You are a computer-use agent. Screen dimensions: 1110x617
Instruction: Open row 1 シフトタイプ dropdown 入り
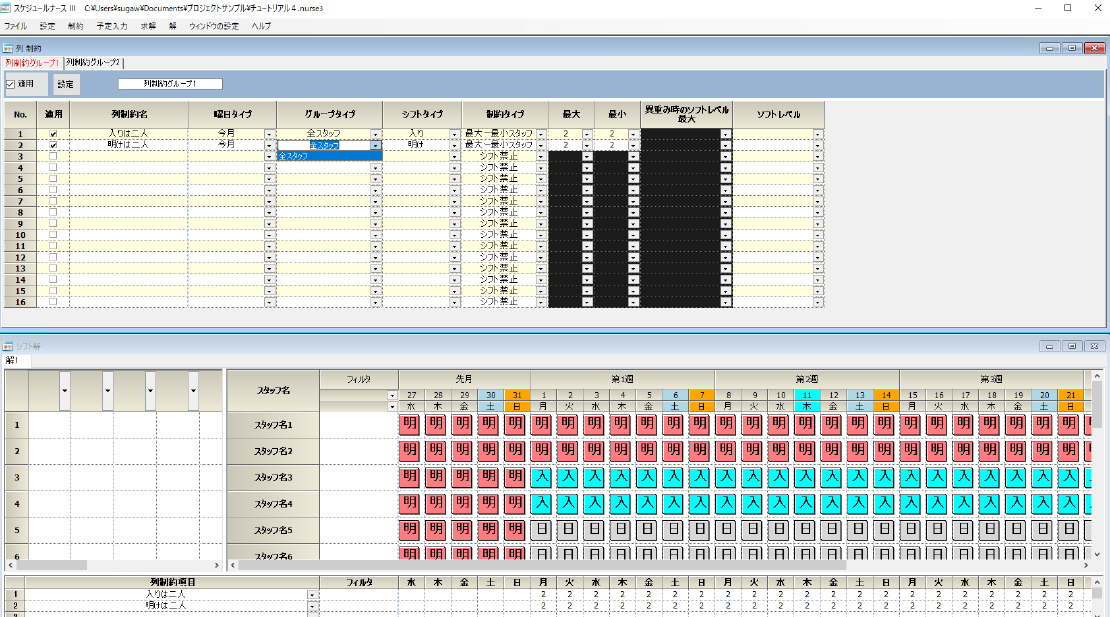[x=454, y=134]
